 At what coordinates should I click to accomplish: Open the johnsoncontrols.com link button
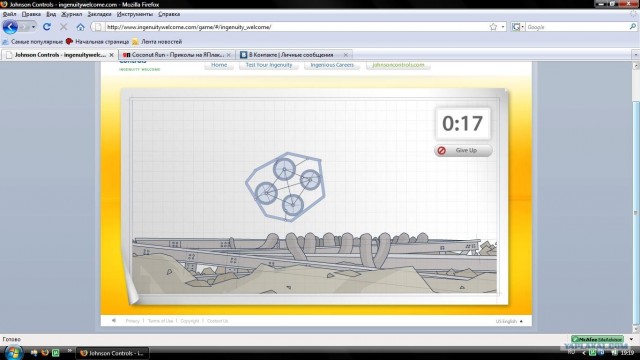pyautogui.click(x=398, y=65)
